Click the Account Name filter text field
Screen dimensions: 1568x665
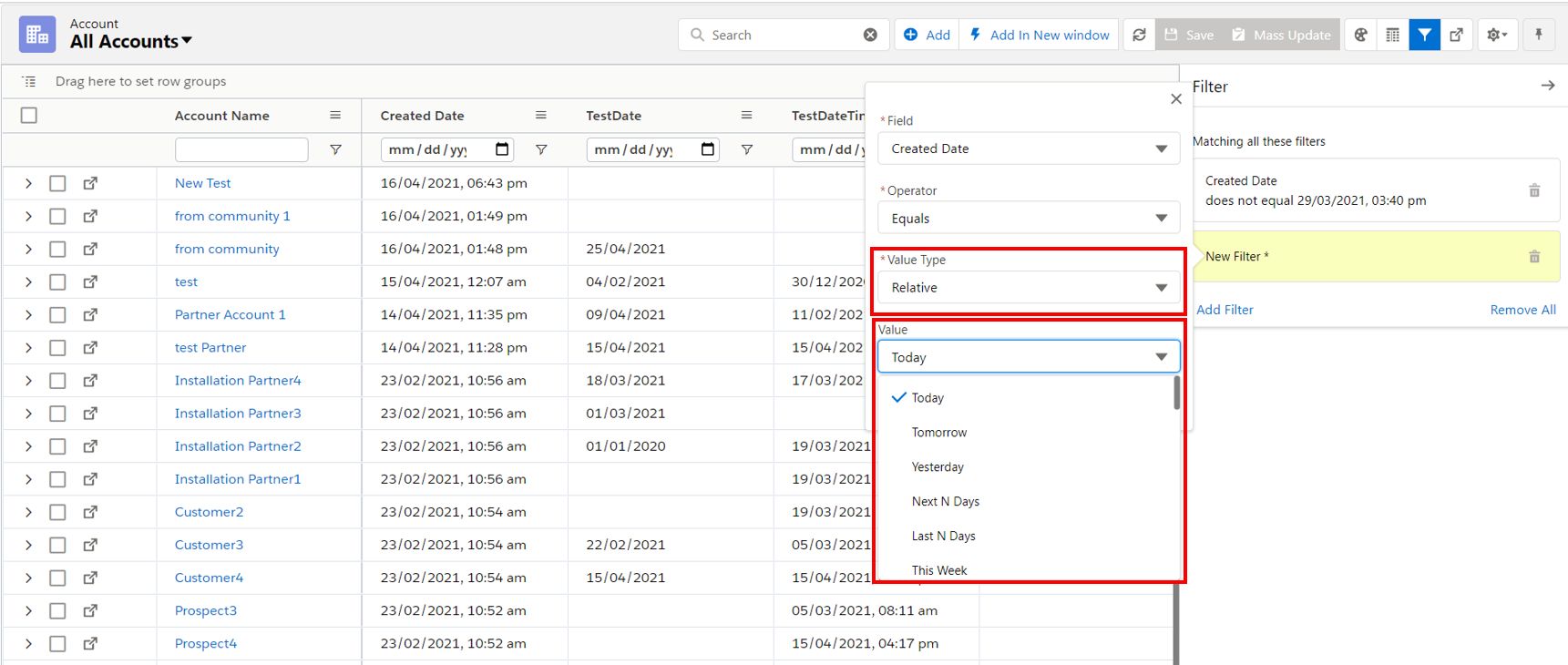pyautogui.click(x=241, y=149)
